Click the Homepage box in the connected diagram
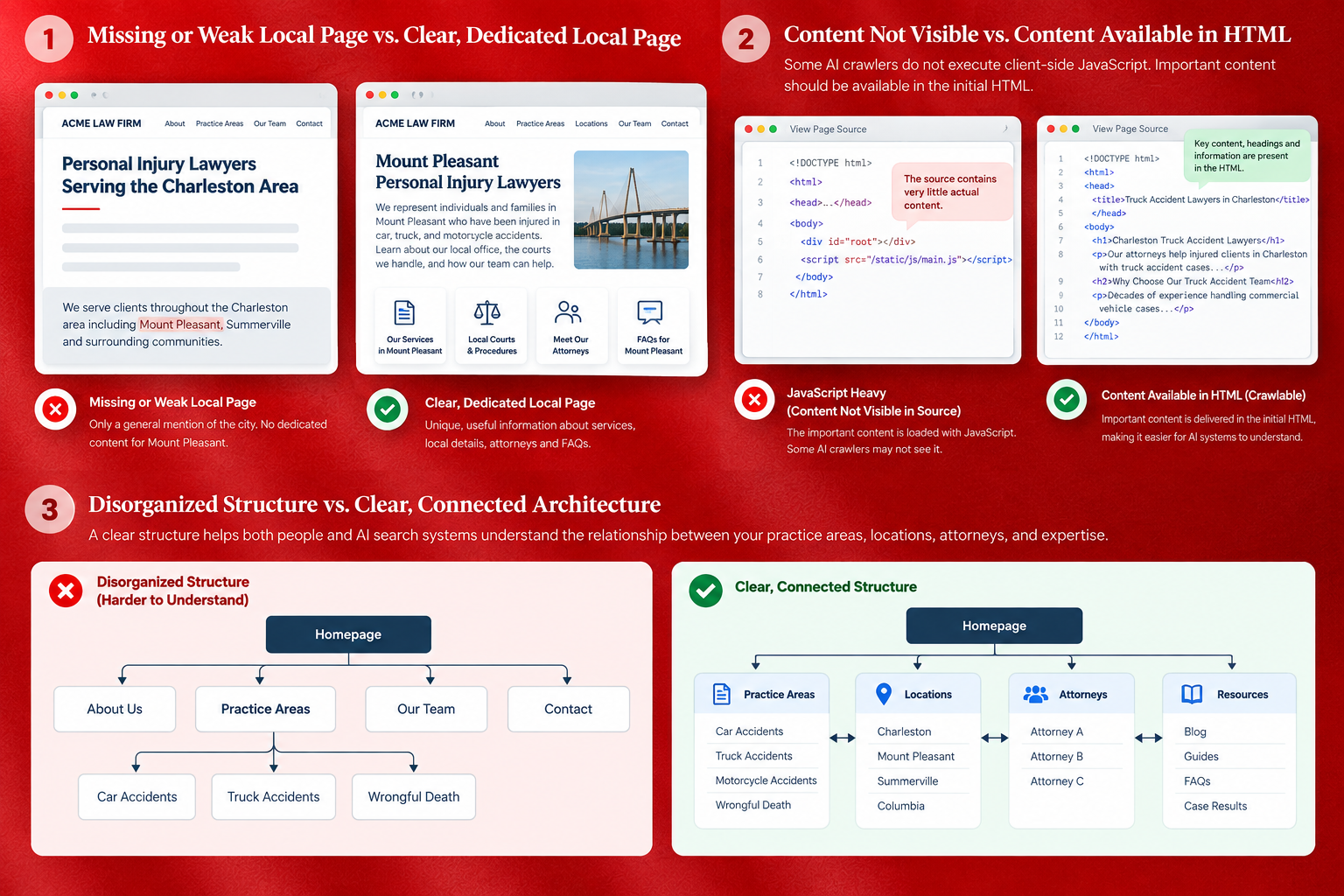 (x=994, y=626)
